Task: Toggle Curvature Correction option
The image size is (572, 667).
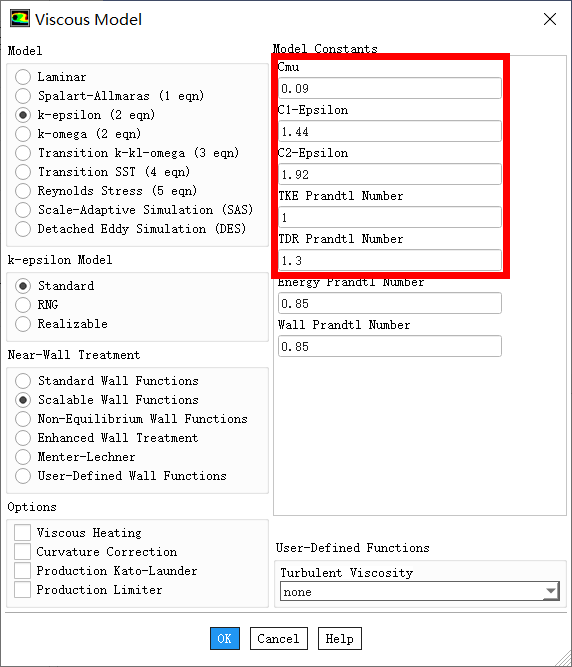Action: (23, 552)
